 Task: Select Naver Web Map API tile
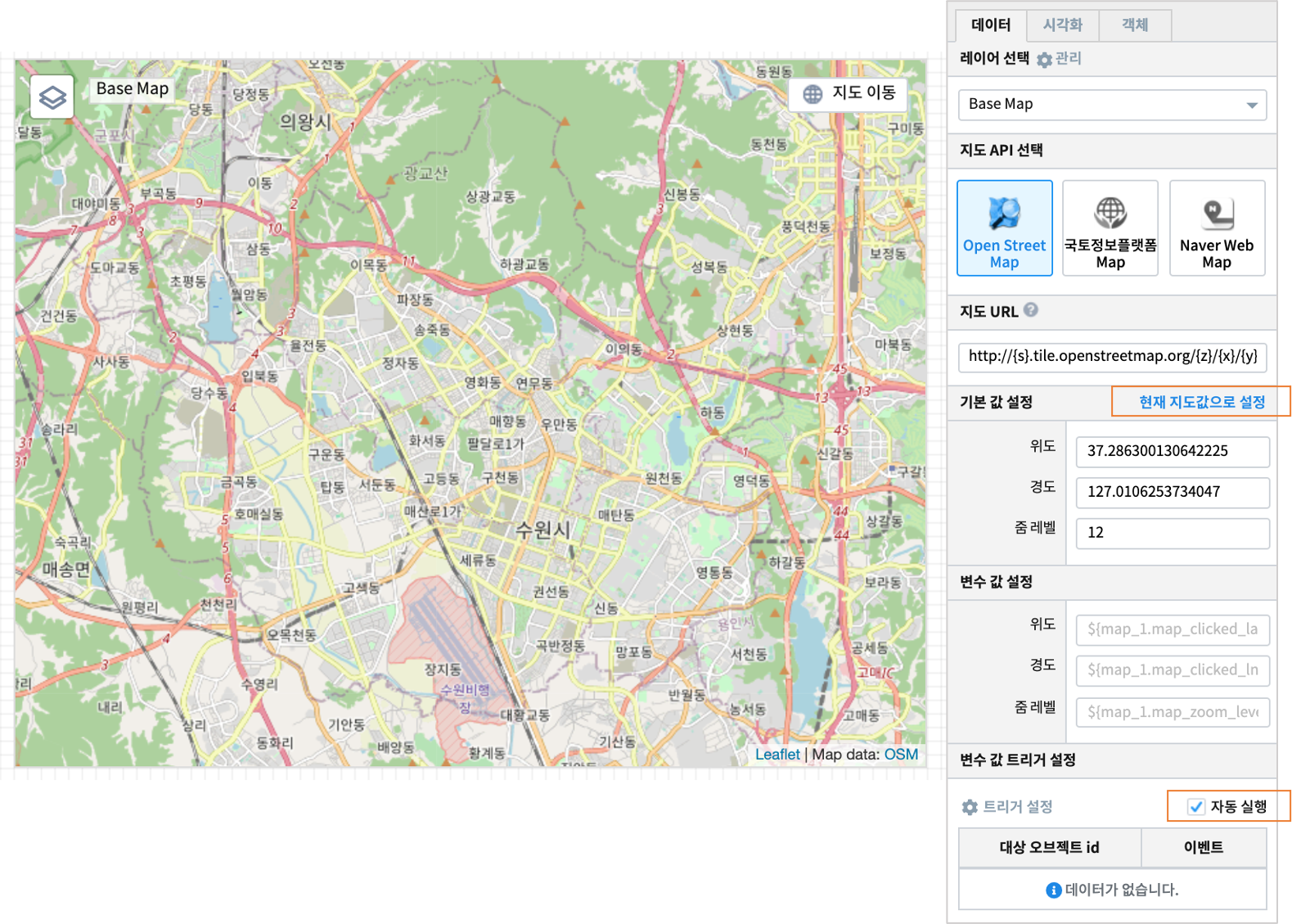pos(1217,228)
